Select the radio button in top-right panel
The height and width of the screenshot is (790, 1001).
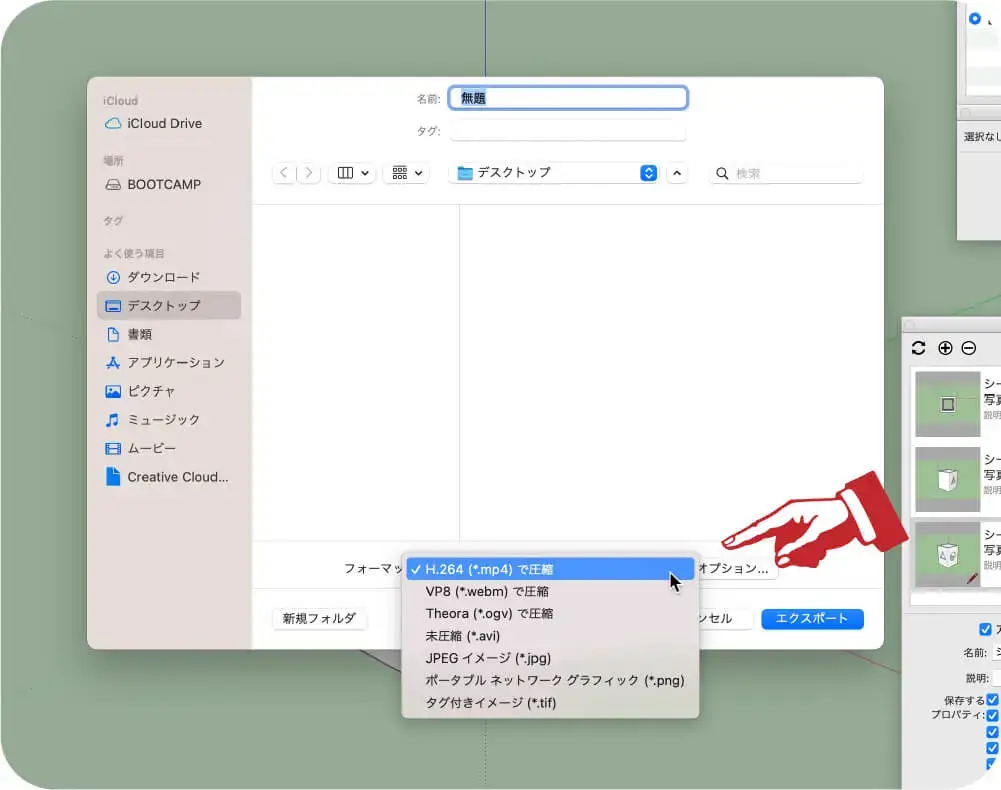[975, 18]
